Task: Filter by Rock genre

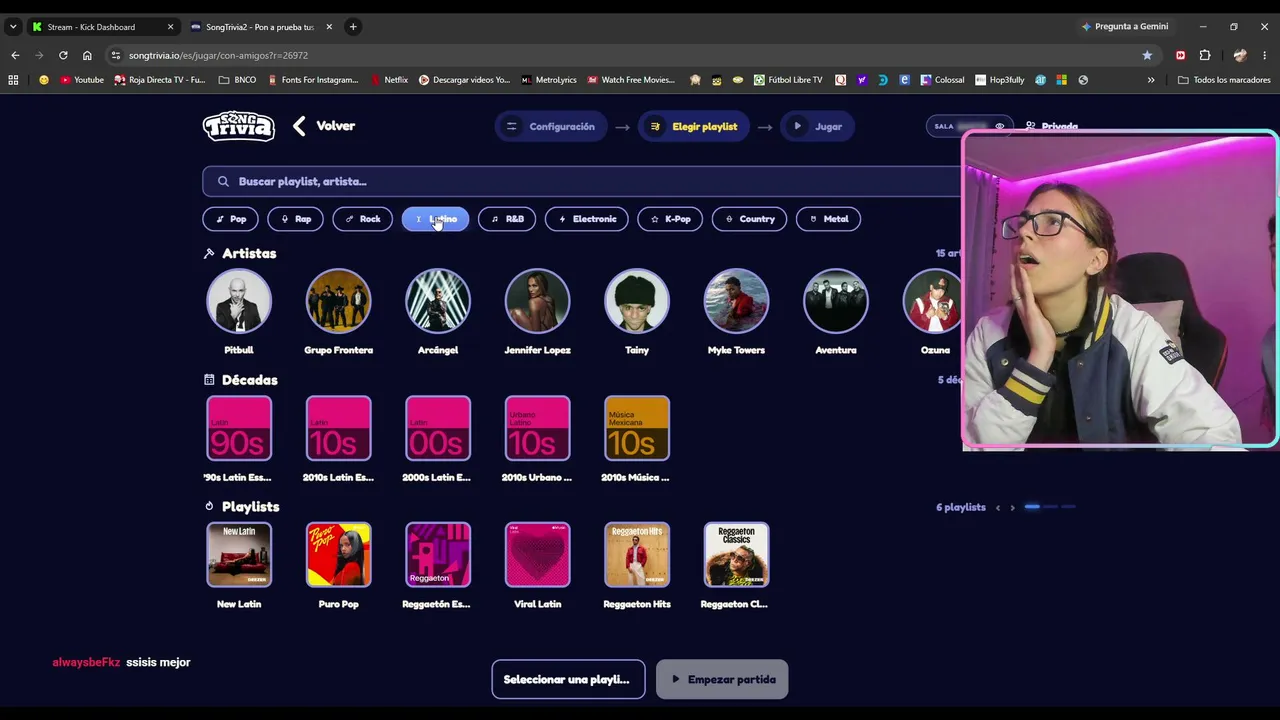Action: point(362,219)
